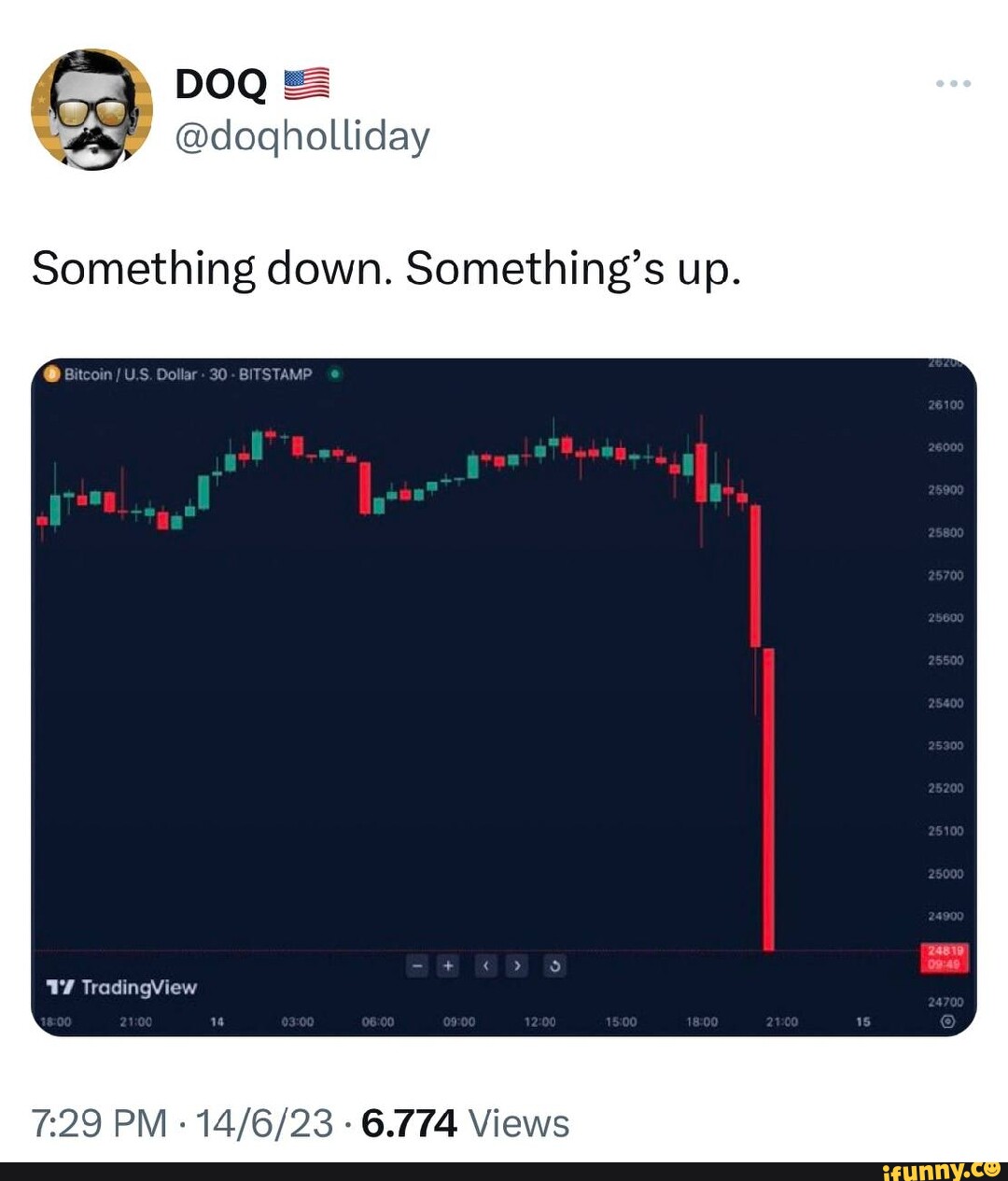The width and height of the screenshot is (1008, 1181).
Task: Click the American flag emoji beside DOQ
Action: click(305, 82)
